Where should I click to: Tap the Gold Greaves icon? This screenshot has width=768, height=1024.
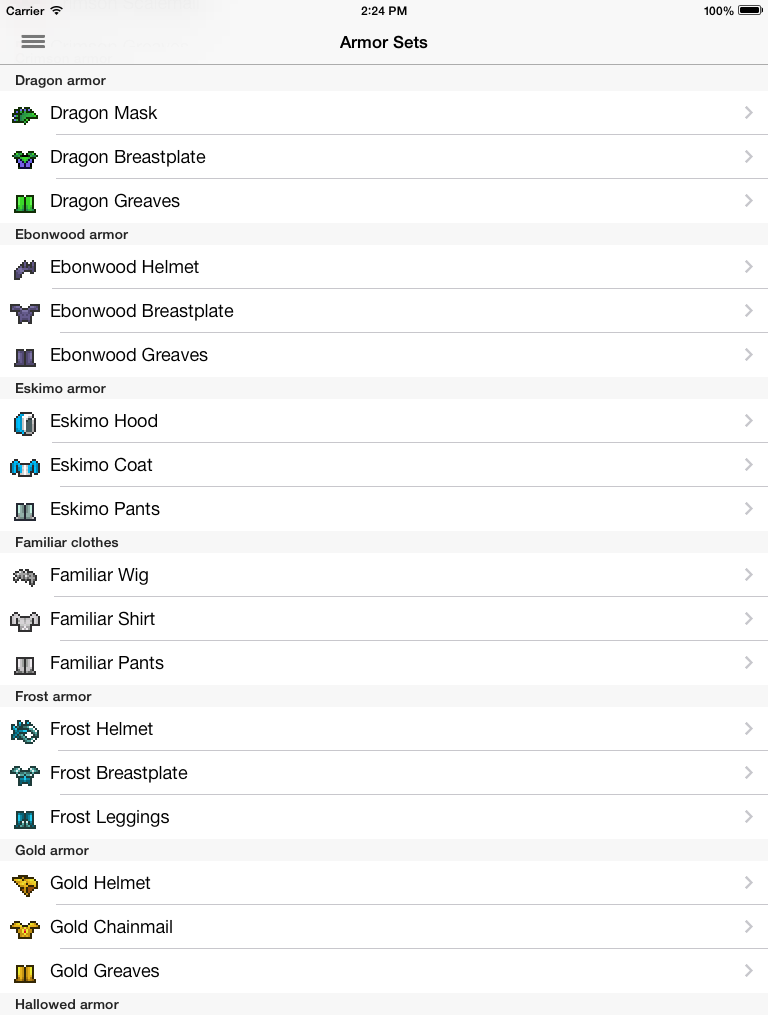click(25, 972)
